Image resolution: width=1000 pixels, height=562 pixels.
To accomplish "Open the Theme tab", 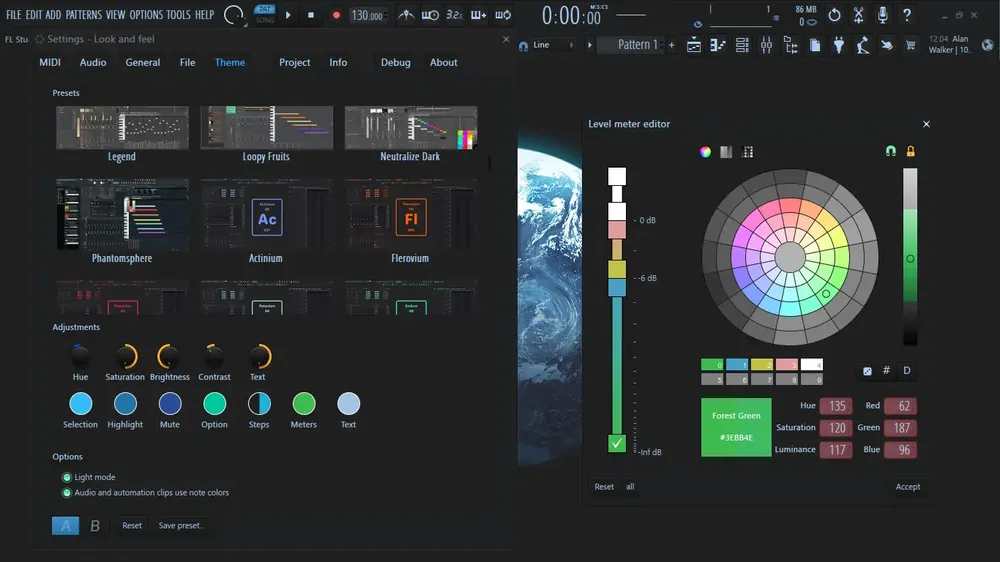I will point(230,63).
